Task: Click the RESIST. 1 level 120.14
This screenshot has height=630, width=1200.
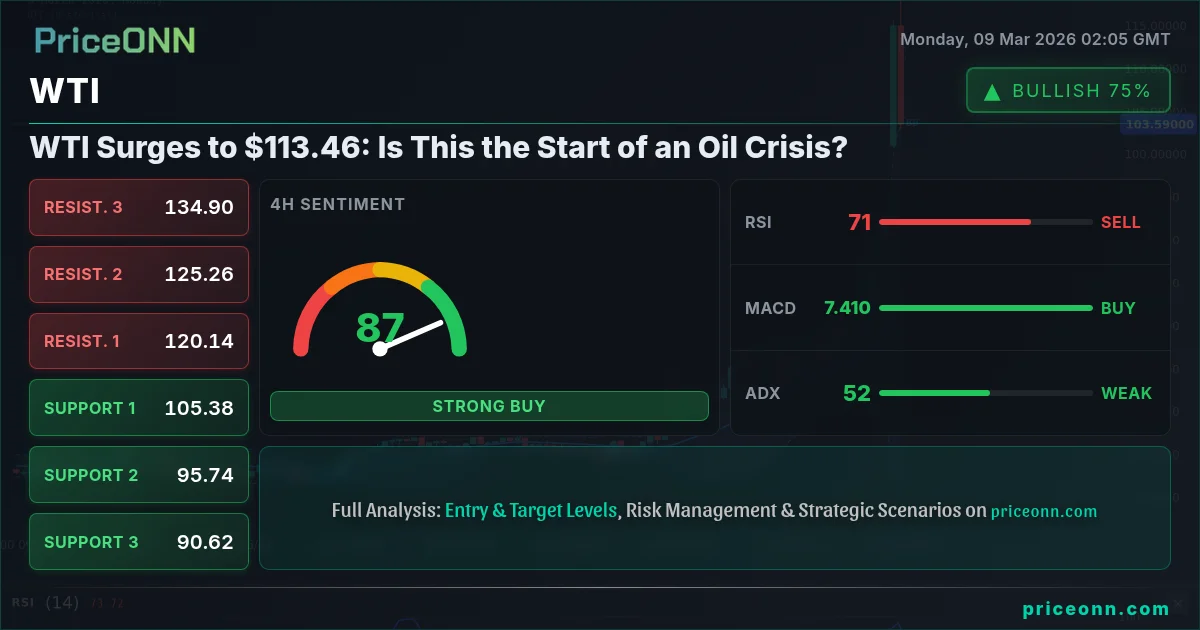Action: 139,341
